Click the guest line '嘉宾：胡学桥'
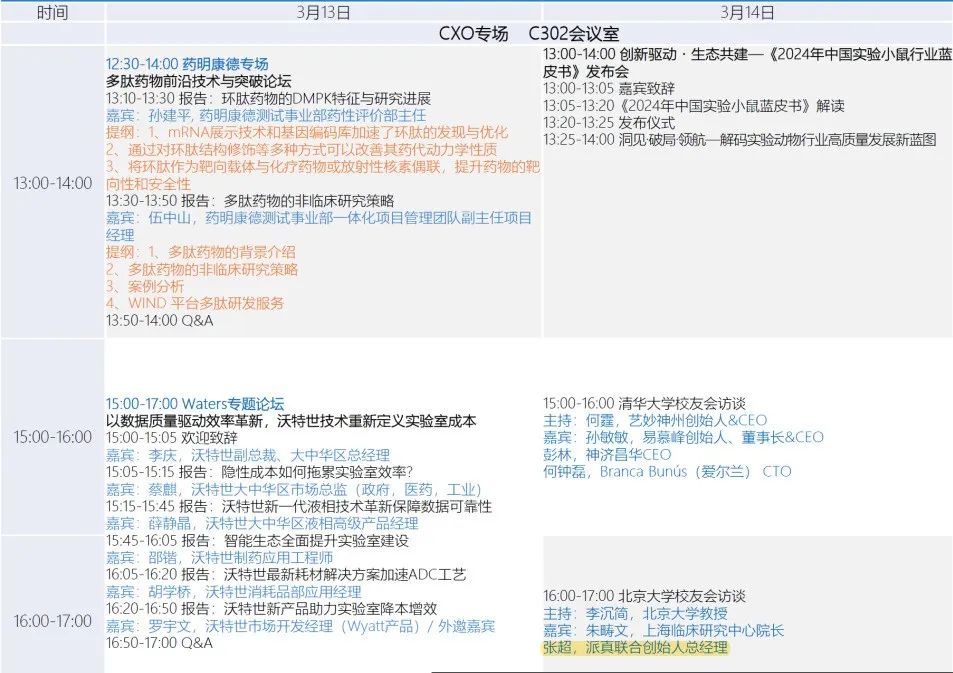 (234, 592)
